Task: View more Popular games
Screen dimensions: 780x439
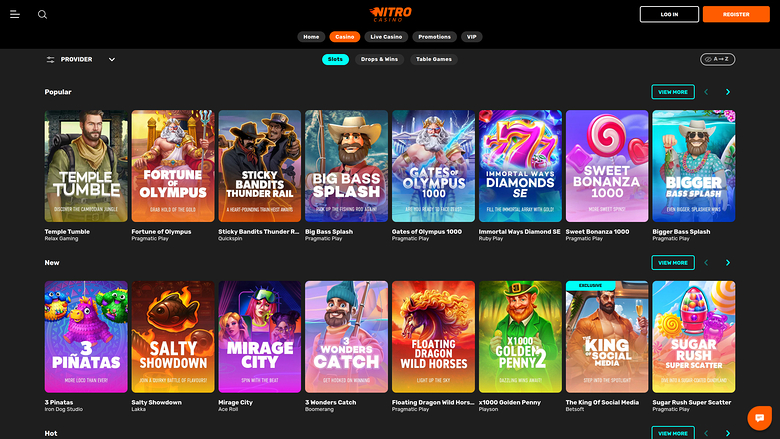Action: pos(673,92)
